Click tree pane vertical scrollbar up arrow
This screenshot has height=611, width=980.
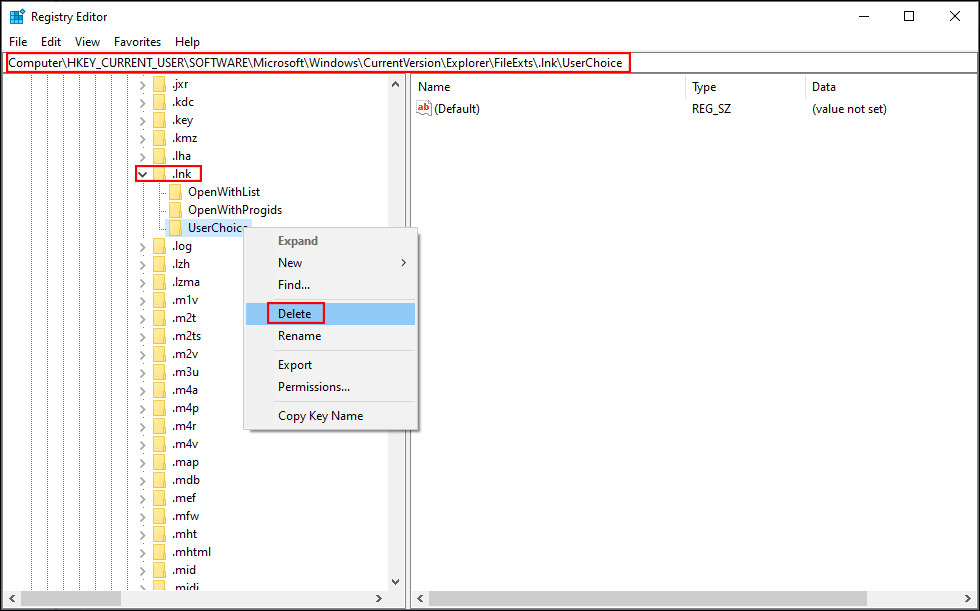396,84
